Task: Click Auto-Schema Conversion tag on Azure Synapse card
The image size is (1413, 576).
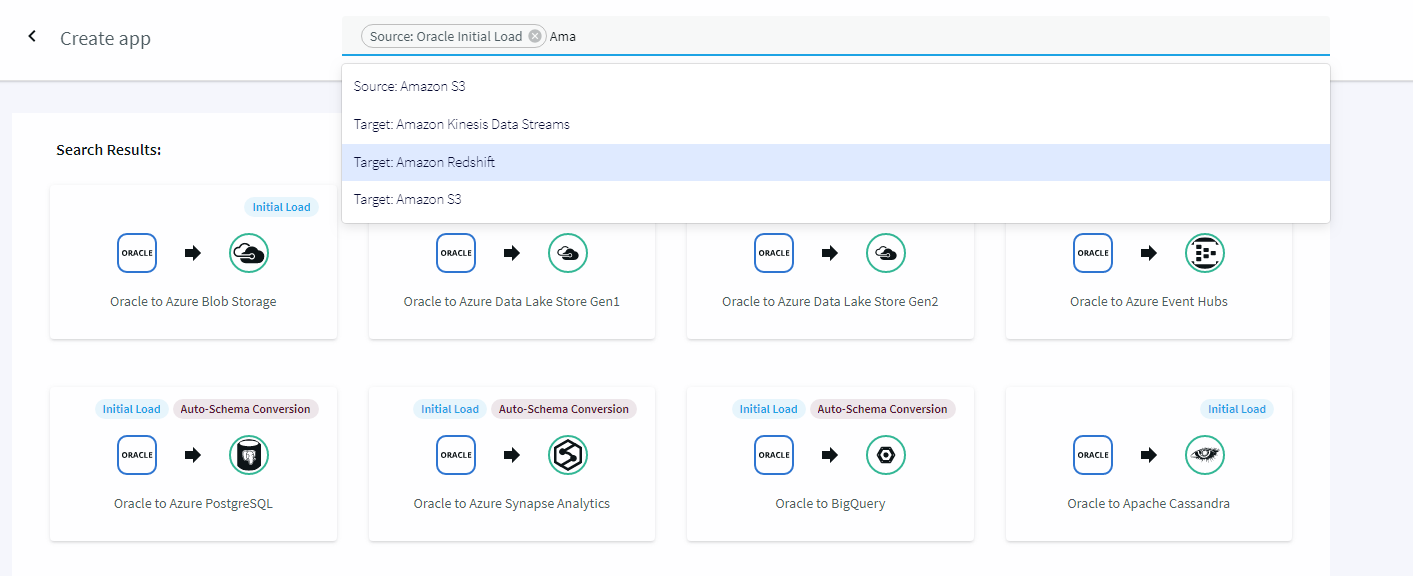Action: (x=564, y=409)
